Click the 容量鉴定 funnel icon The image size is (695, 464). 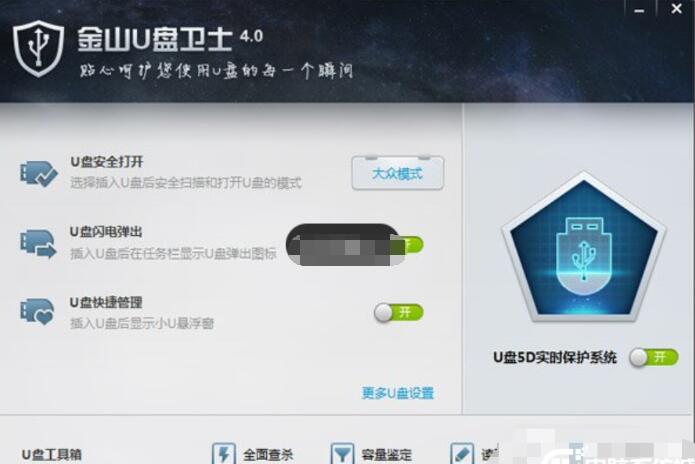[x=342, y=453]
